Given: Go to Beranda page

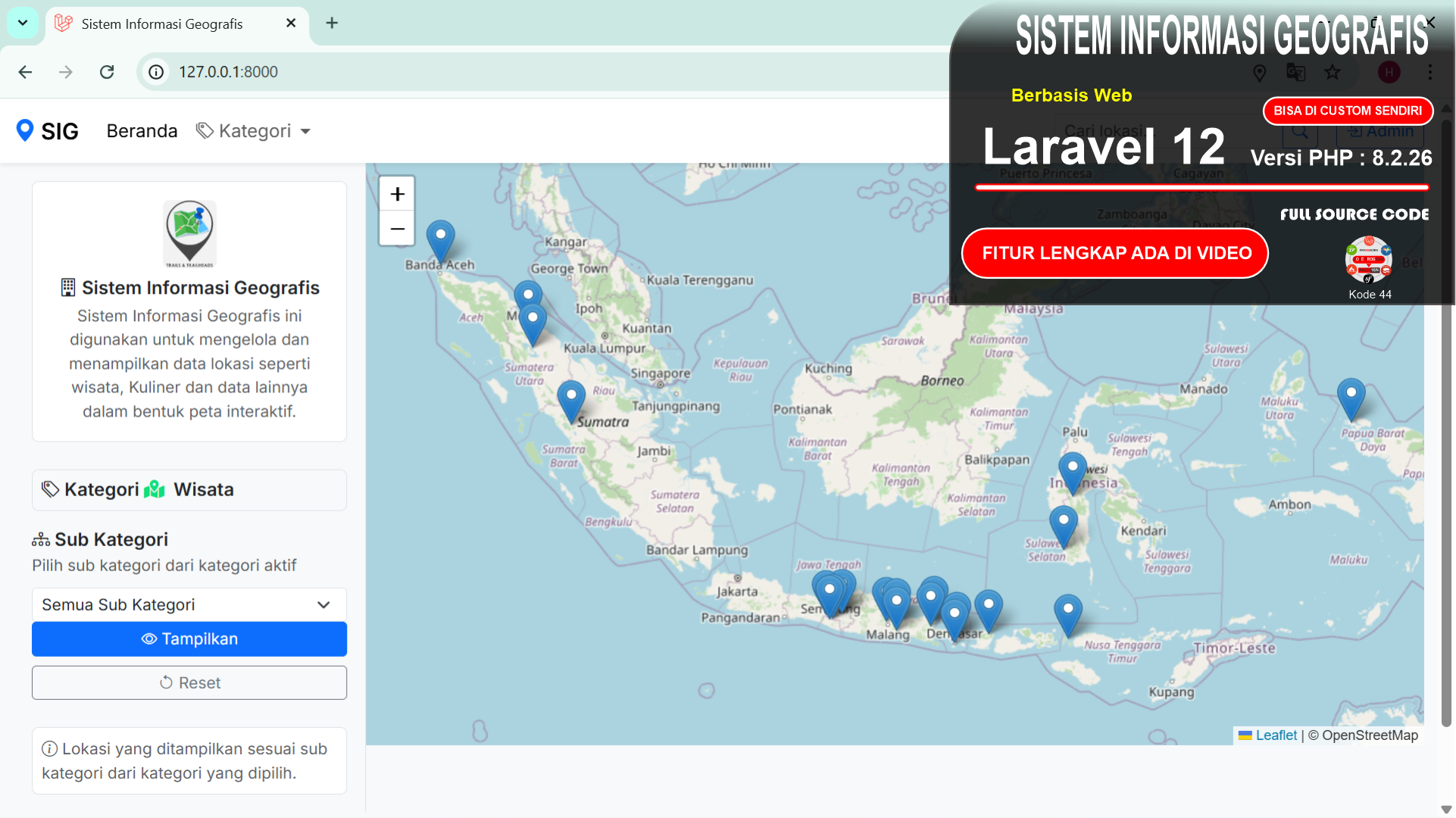Looking at the screenshot, I should [x=142, y=131].
